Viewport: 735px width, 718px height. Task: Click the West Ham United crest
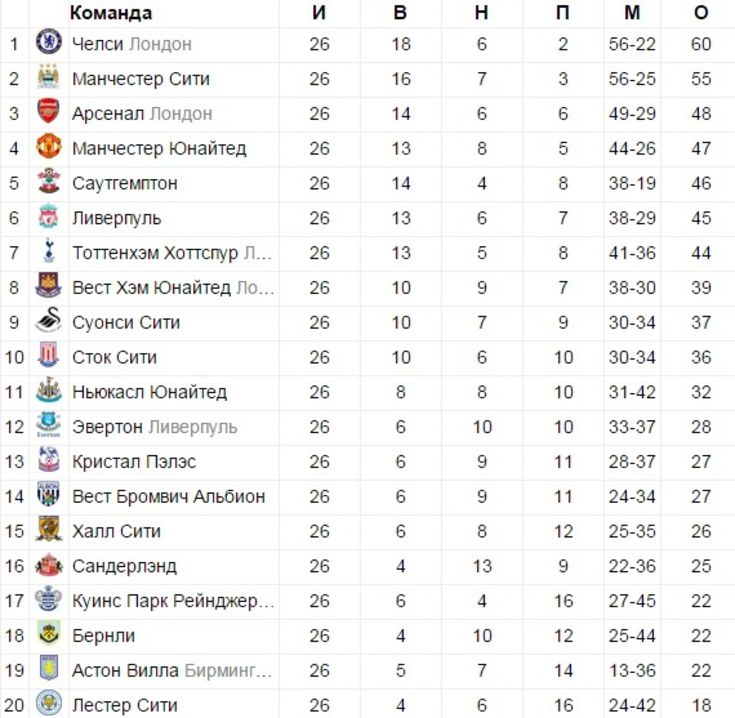(x=49, y=285)
